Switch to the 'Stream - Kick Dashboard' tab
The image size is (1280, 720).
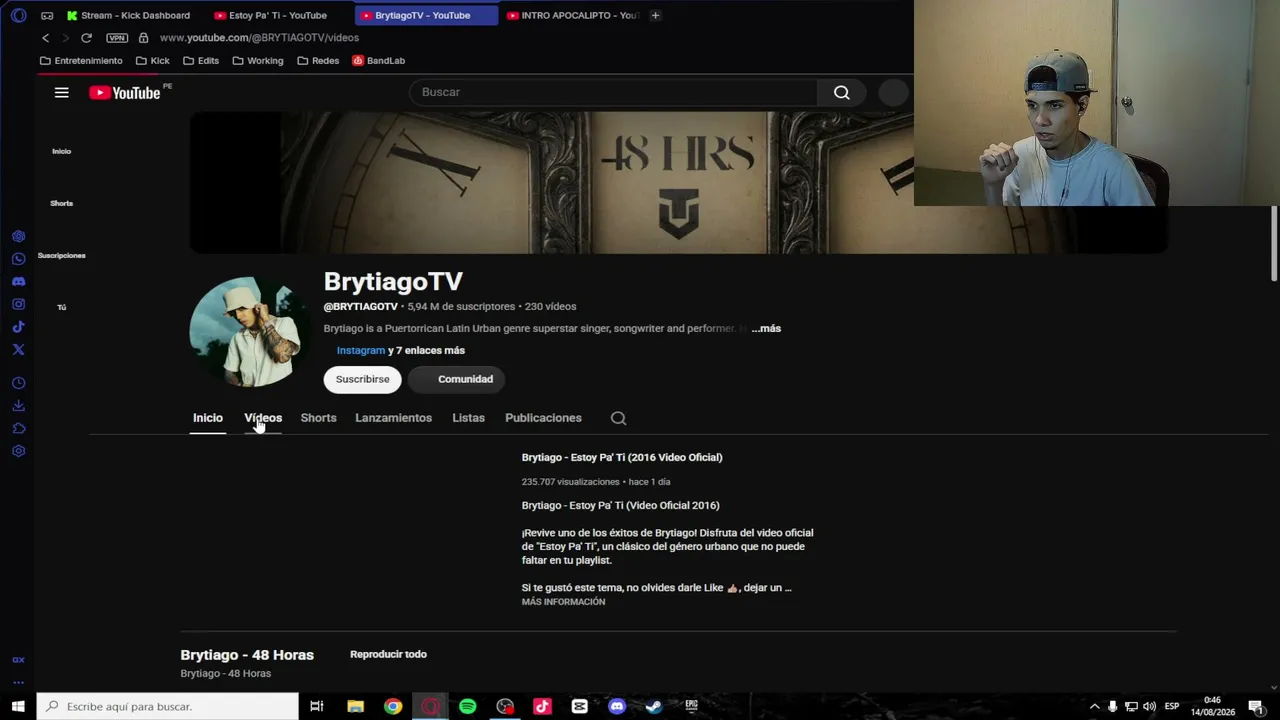[x=128, y=15]
